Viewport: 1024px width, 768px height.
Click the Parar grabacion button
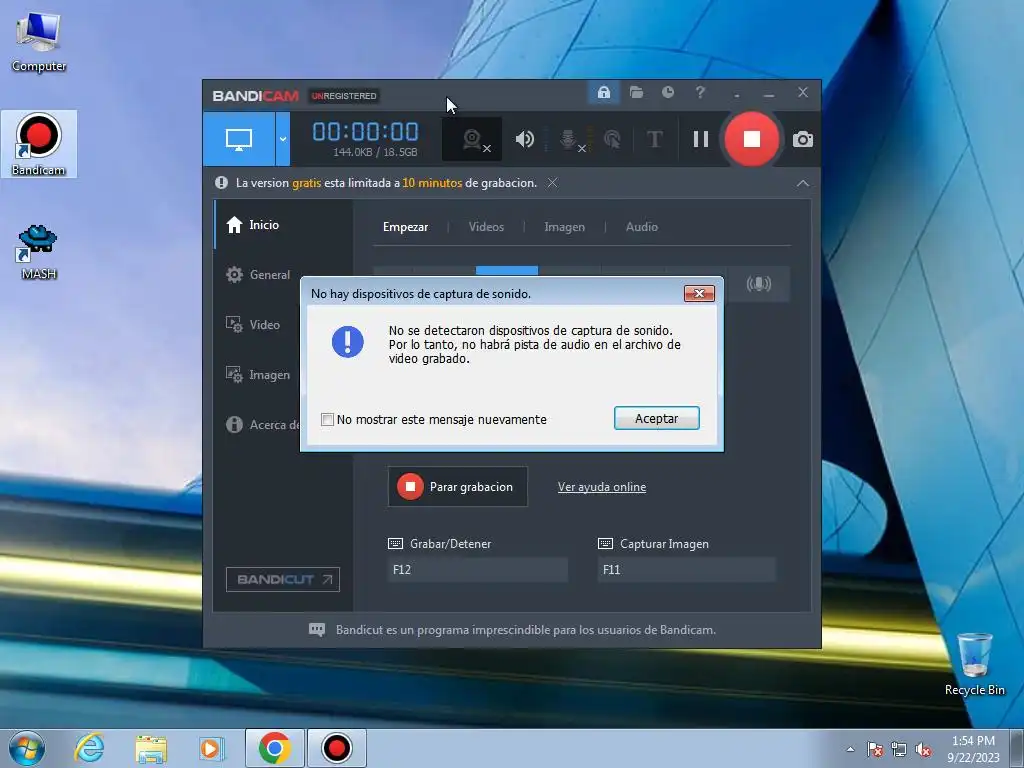[458, 487]
